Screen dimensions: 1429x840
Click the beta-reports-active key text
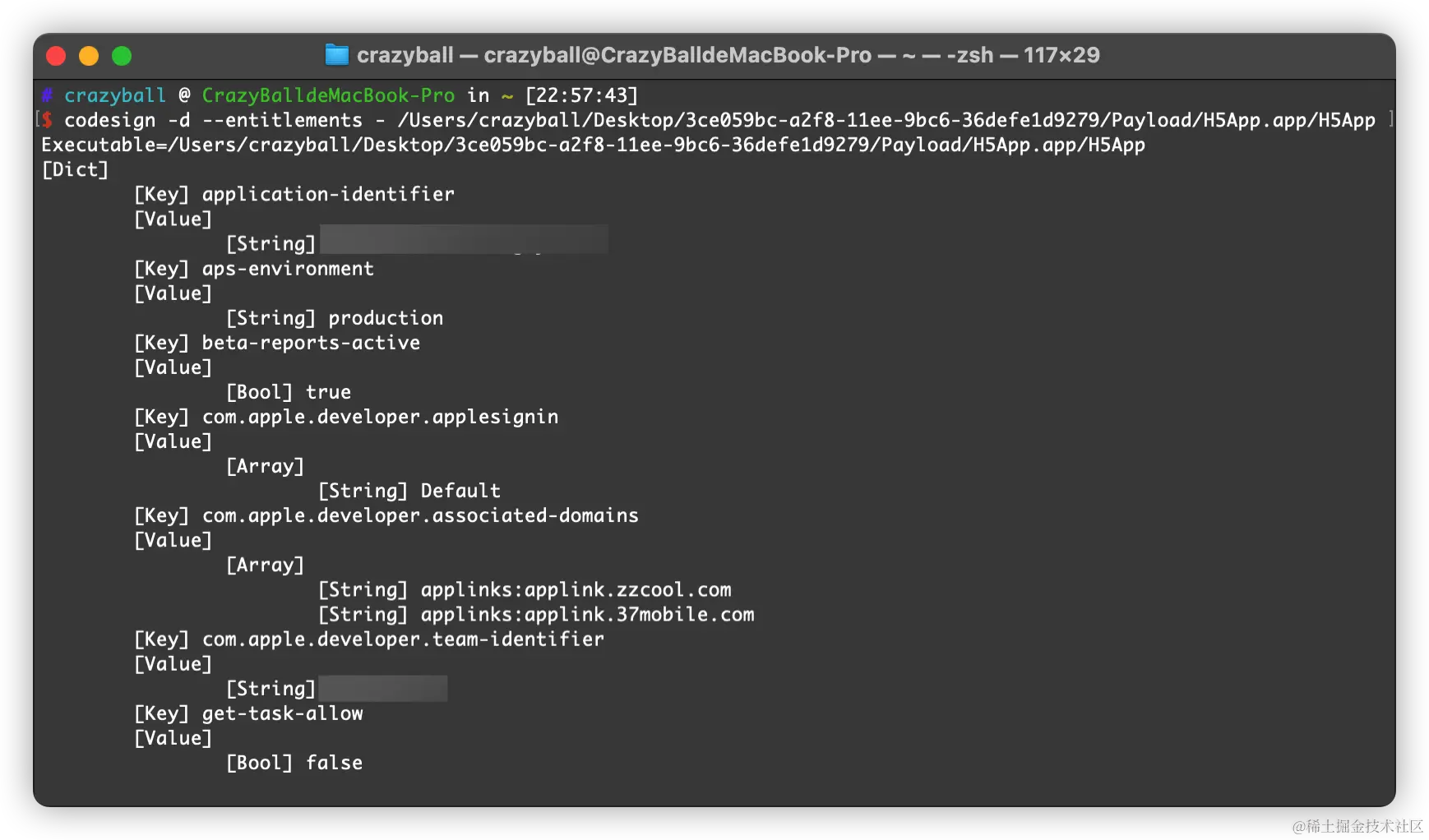[x=311, y=343]
